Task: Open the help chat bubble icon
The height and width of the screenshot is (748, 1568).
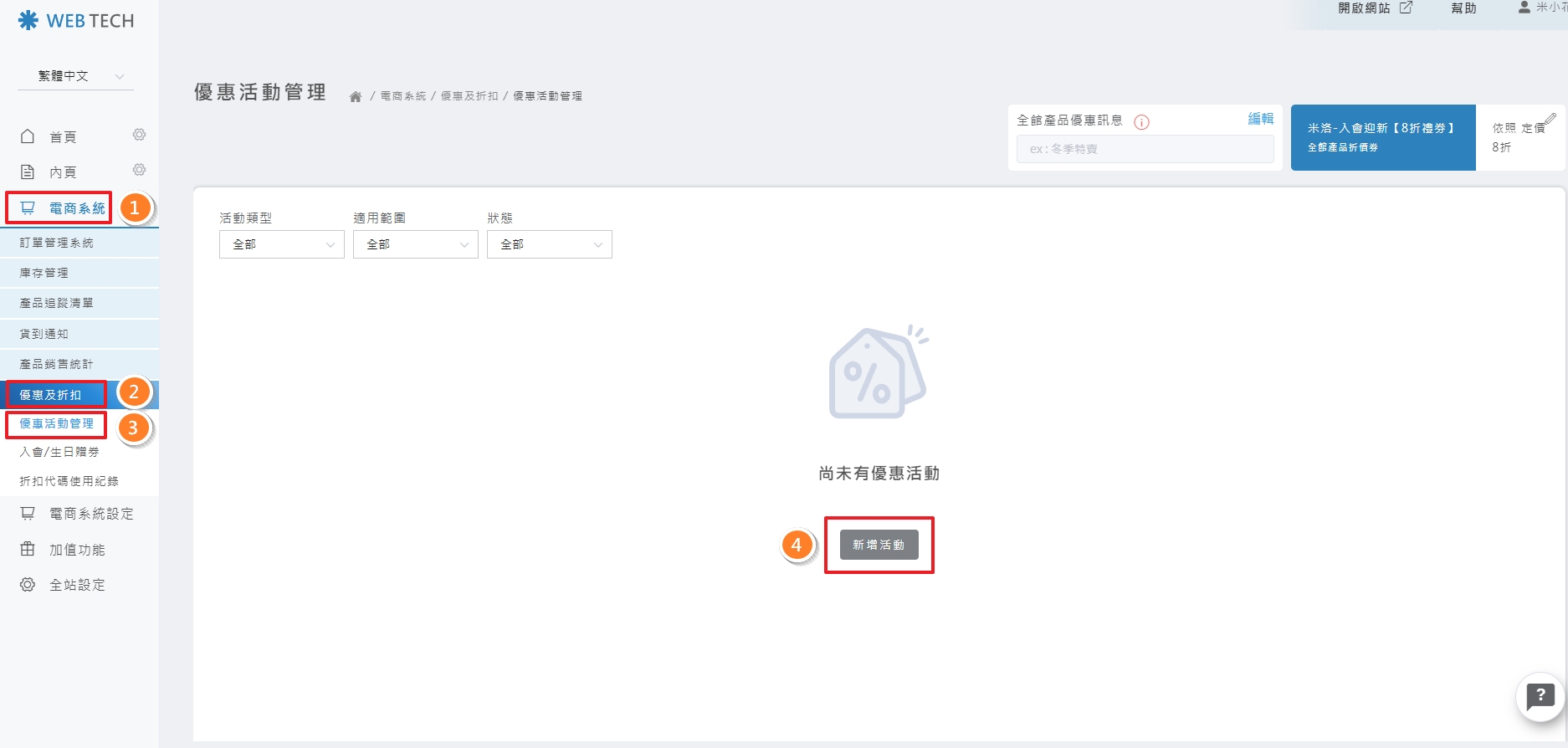Action: (x=1540, y=696)
